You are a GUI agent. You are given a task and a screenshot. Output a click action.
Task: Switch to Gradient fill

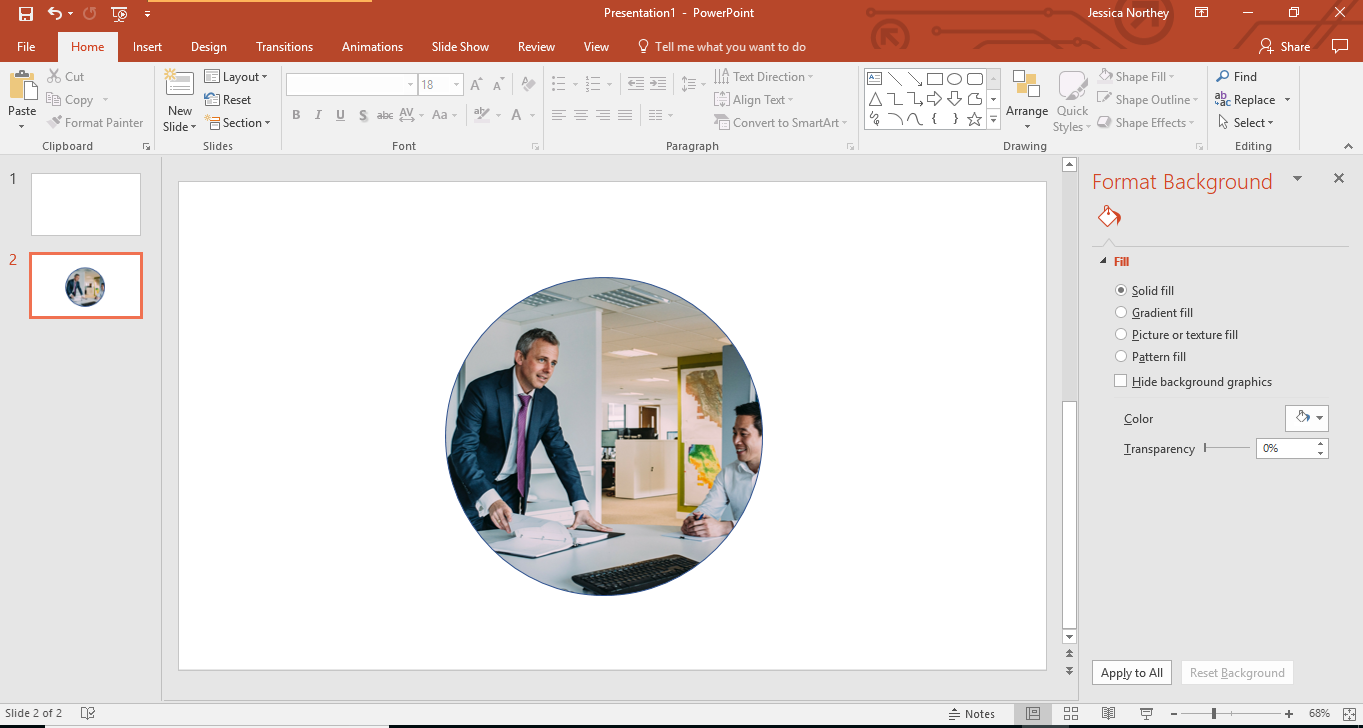point(1121,312)
